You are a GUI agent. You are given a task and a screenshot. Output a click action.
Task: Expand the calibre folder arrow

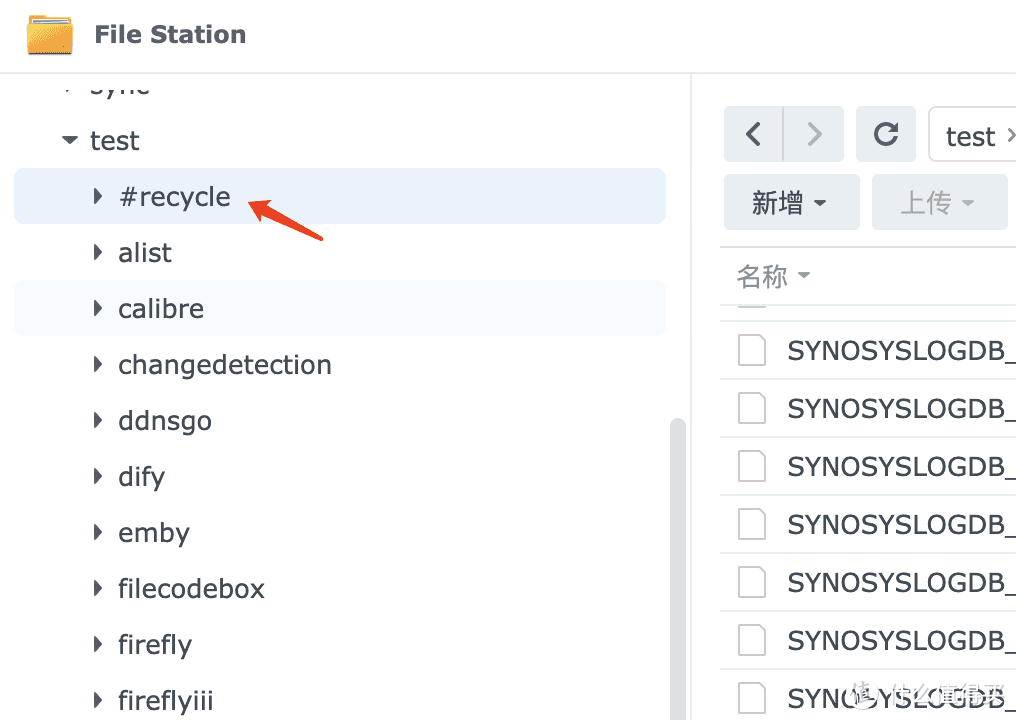(98, 309)
